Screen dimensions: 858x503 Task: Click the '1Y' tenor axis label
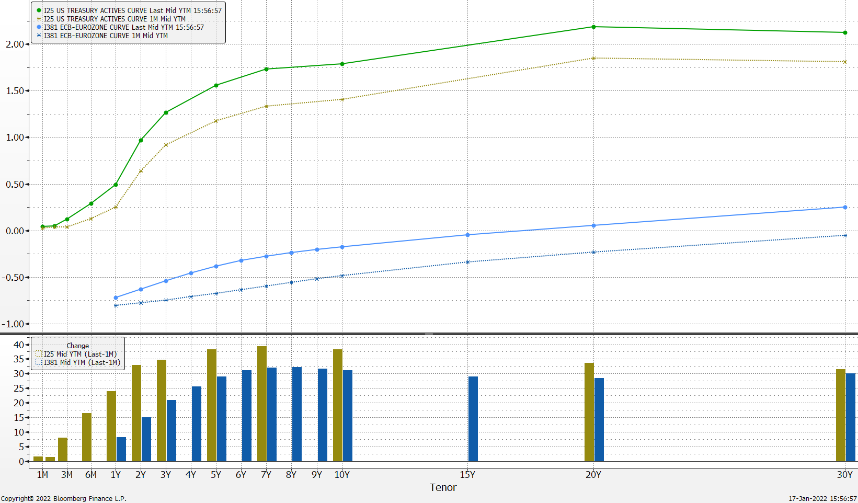[116, 475]
